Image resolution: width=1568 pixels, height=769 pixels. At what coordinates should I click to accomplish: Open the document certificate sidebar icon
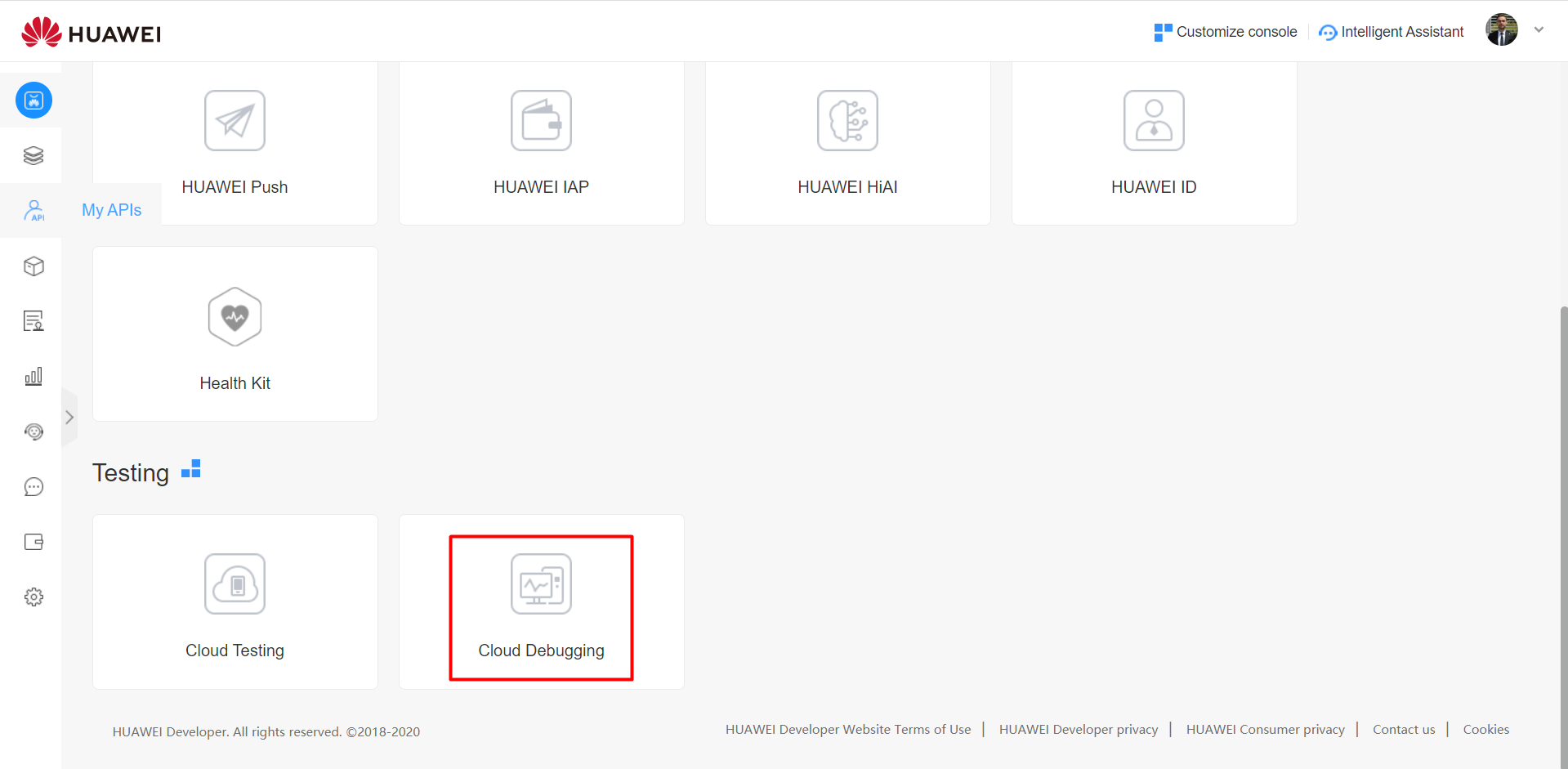34,321
